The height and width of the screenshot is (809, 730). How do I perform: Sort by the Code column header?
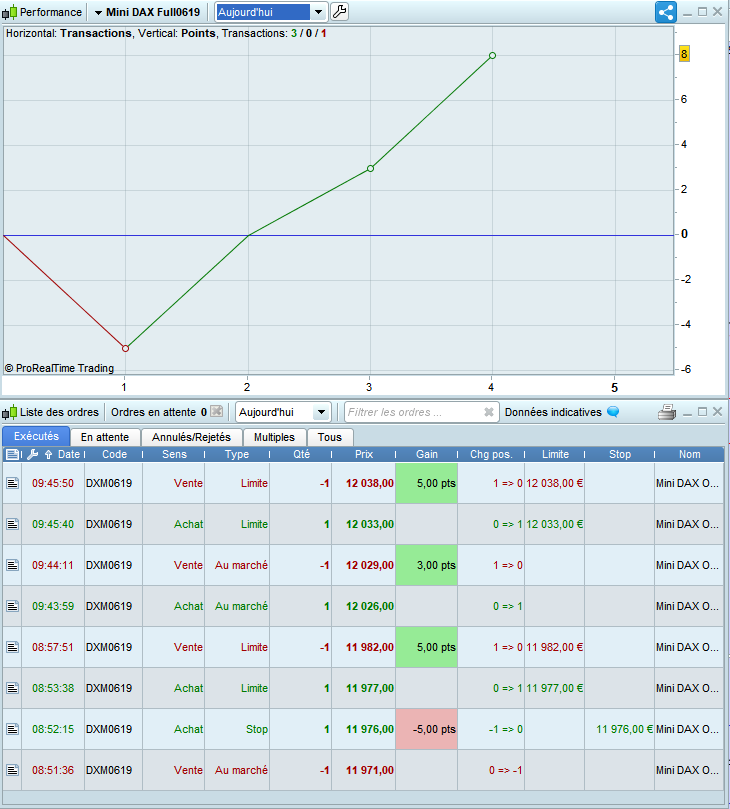click(x=114, y=455)
